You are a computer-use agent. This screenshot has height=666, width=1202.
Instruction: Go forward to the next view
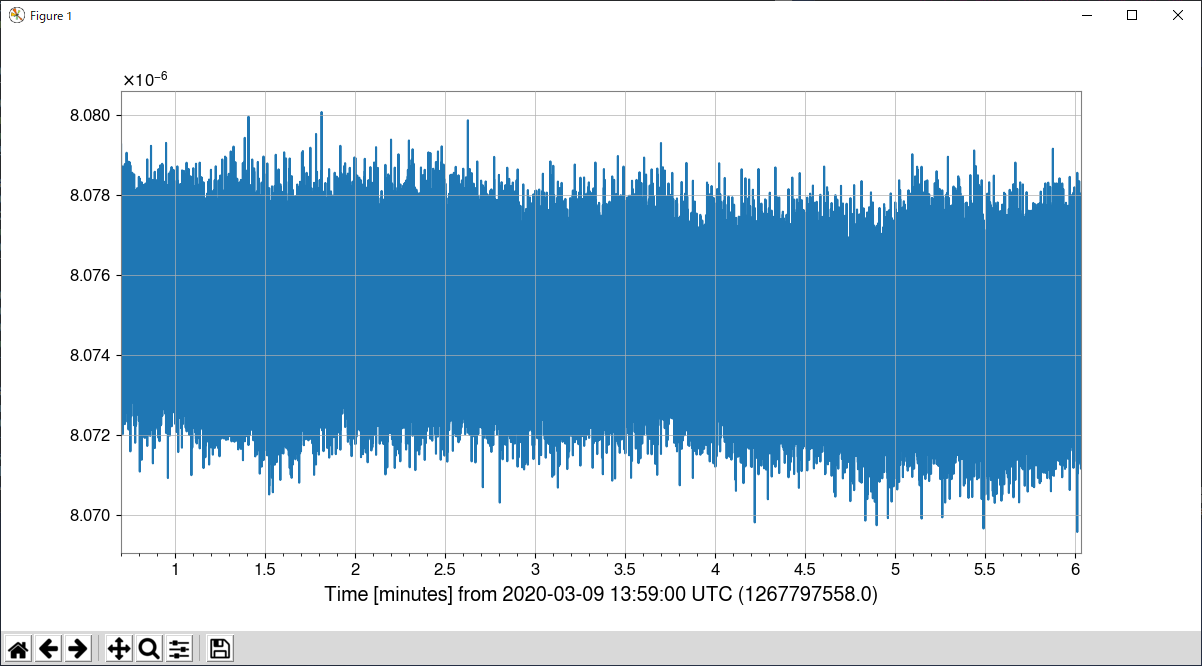[78, 649]
